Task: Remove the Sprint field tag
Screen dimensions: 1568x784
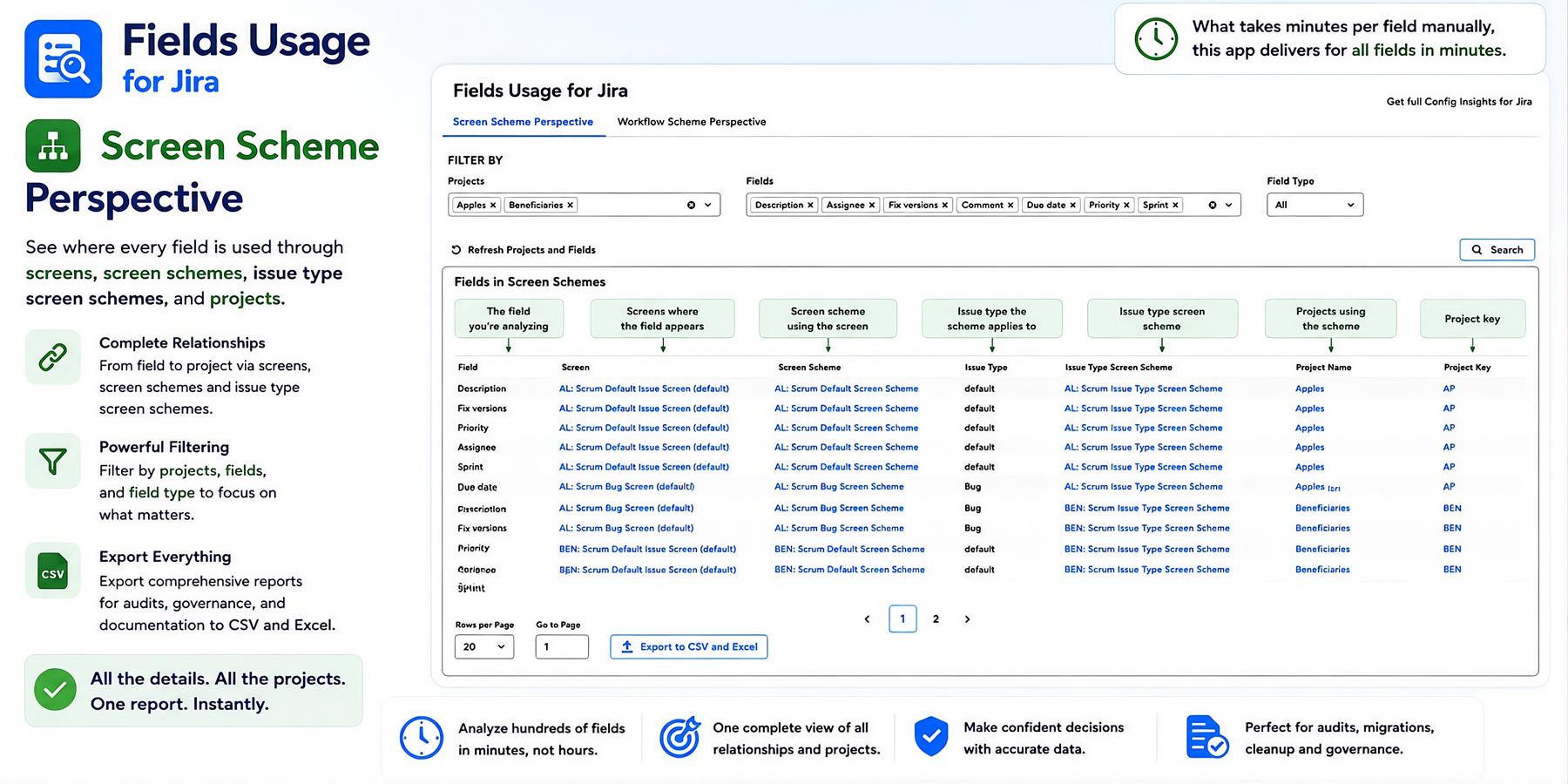Action: pyautogui.click(x=1175, y=206)
